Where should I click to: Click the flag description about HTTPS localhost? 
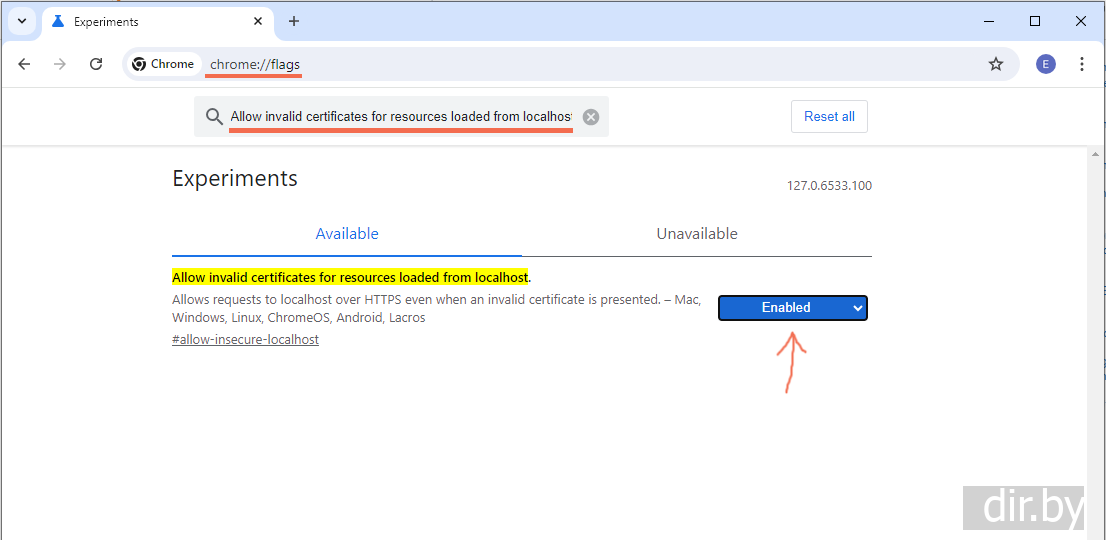[x=437, y=308]
